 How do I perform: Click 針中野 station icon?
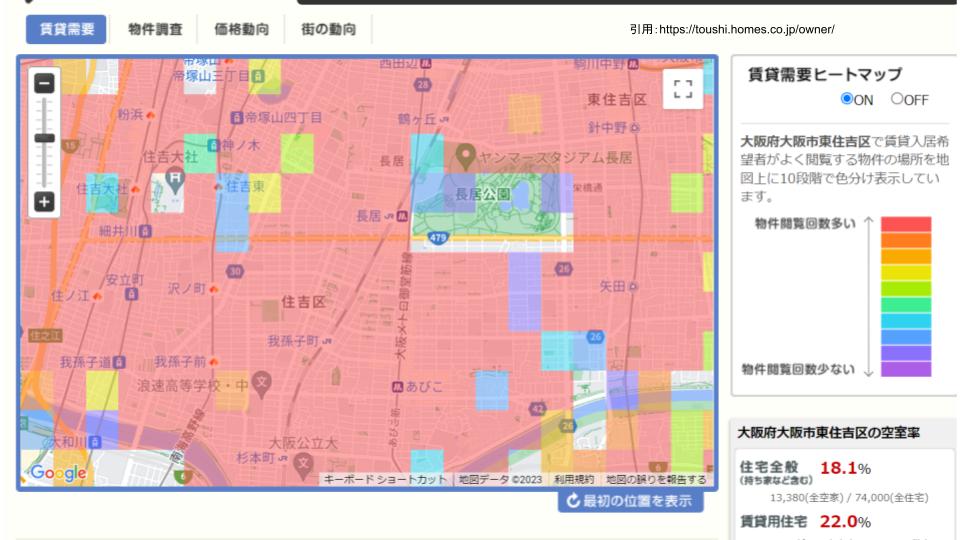(x=634, y=128)
